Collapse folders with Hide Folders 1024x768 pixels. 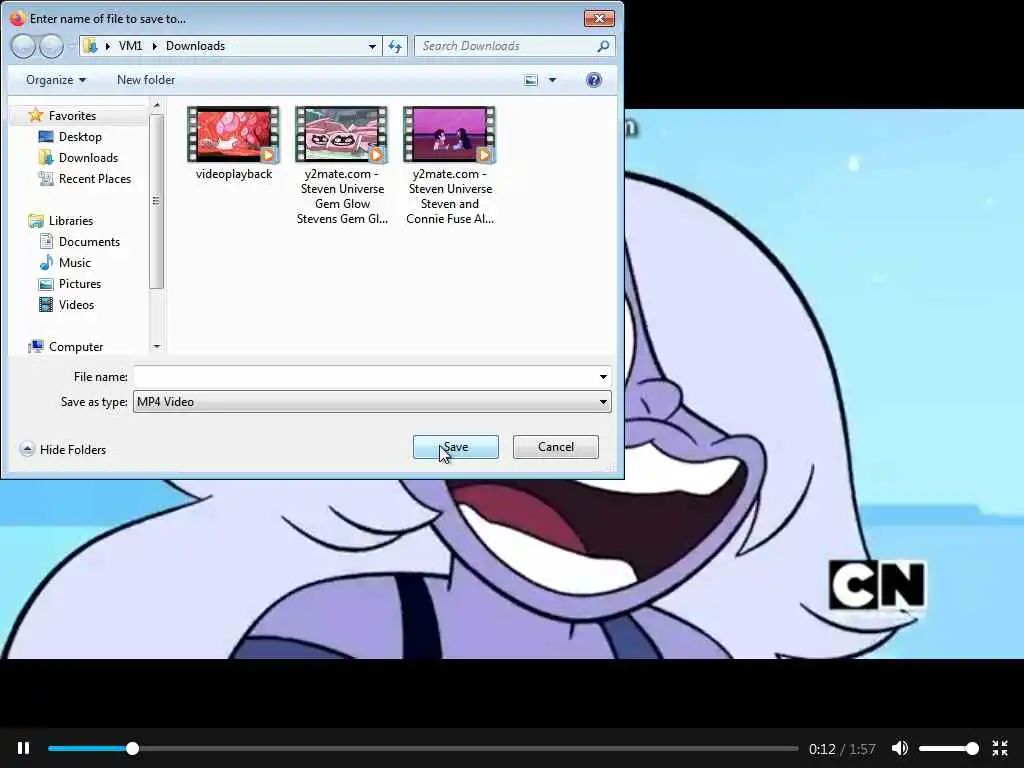pos(63,449)
